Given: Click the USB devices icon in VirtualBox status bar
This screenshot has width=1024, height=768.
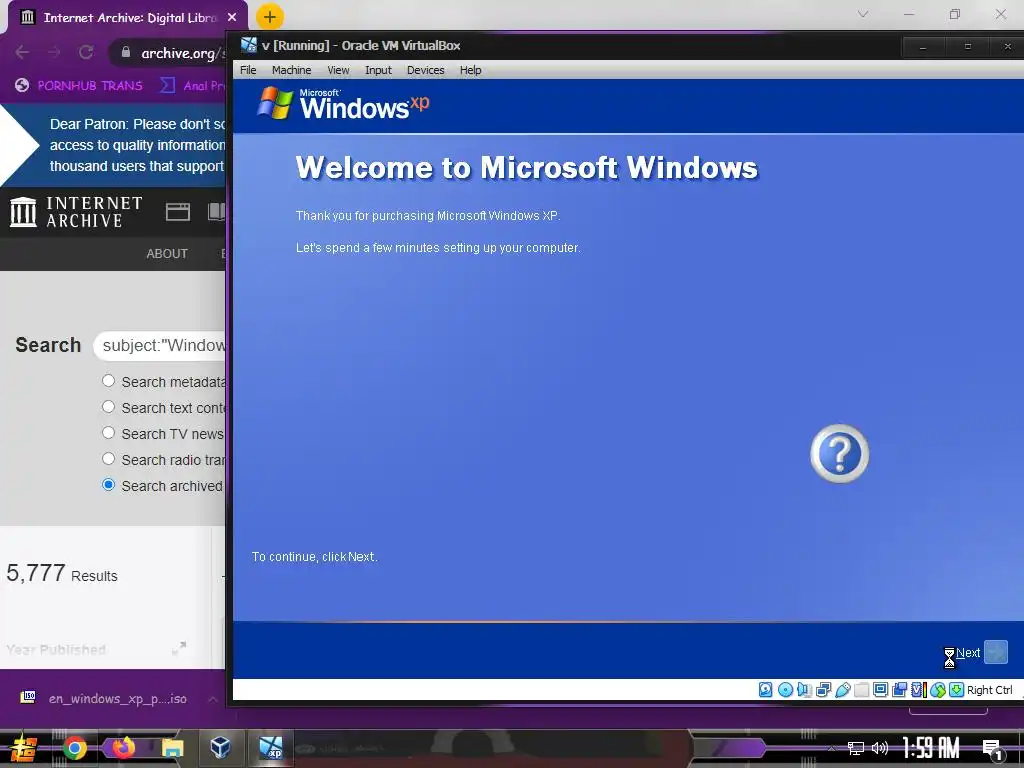Looking at the screenshot, I should [x=842, y=690].
